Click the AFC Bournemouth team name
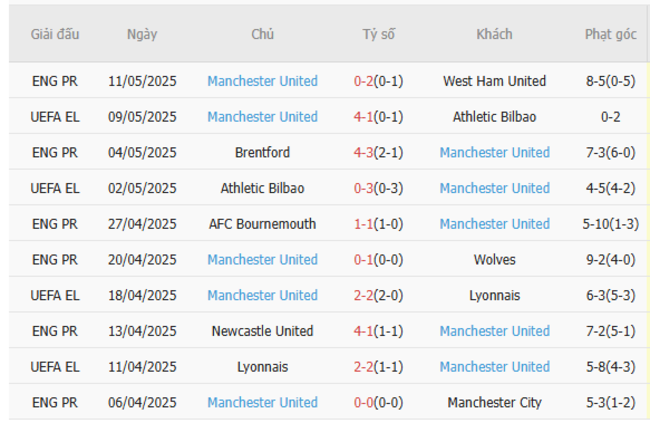This screenshot has height=423, width=650. 263,224
